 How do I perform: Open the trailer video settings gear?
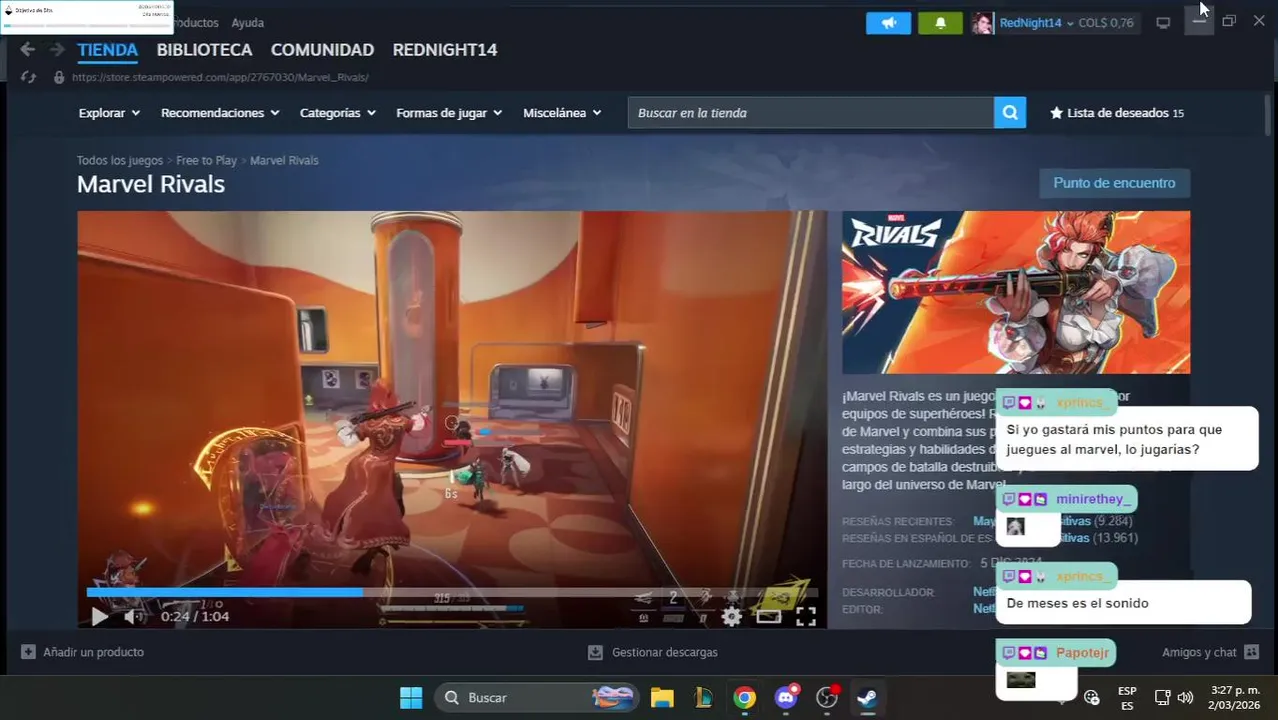pyautogui.click(x=732, y=617)
